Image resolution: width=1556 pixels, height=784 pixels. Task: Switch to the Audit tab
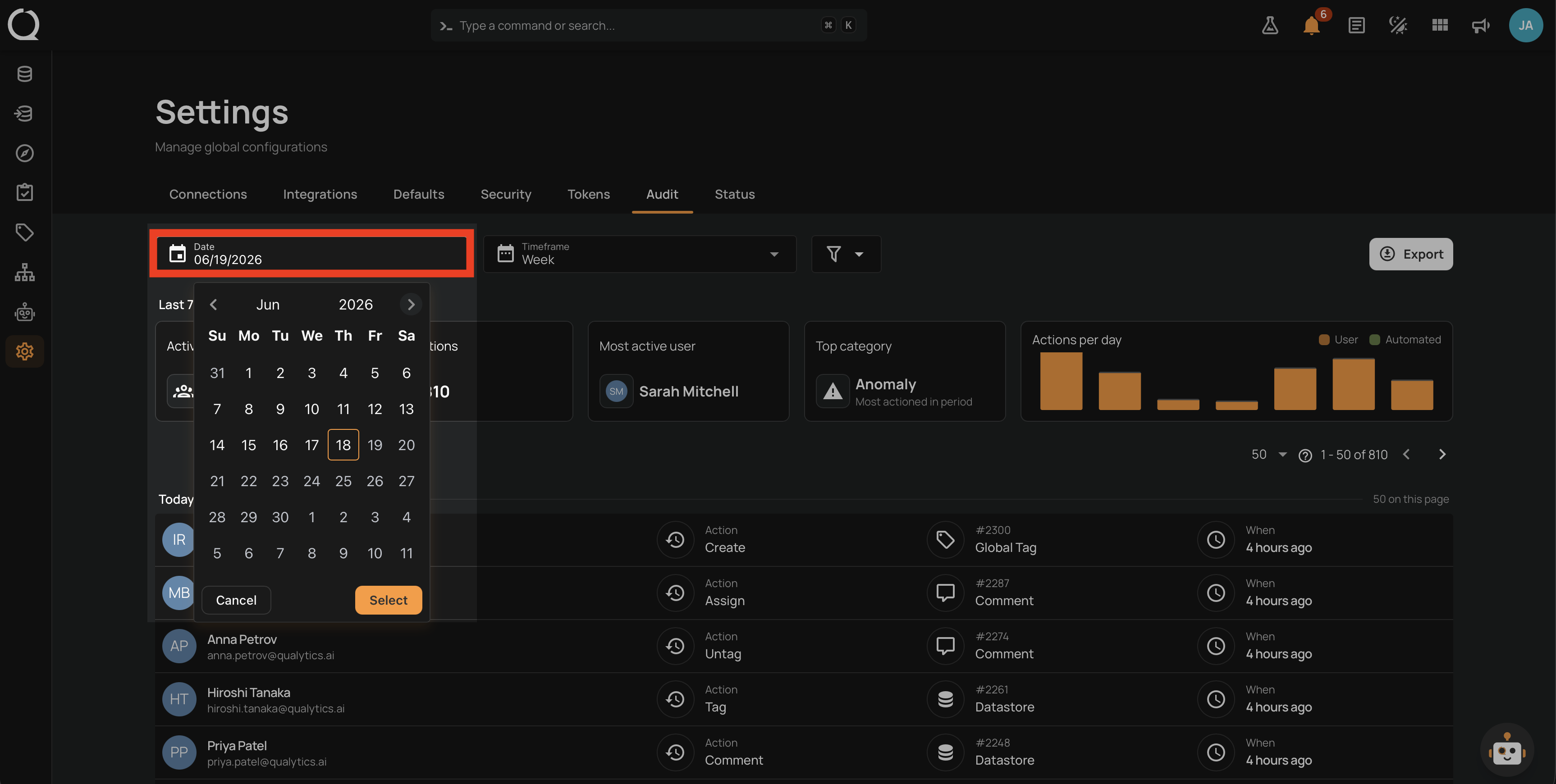click(x=662, y=195)
